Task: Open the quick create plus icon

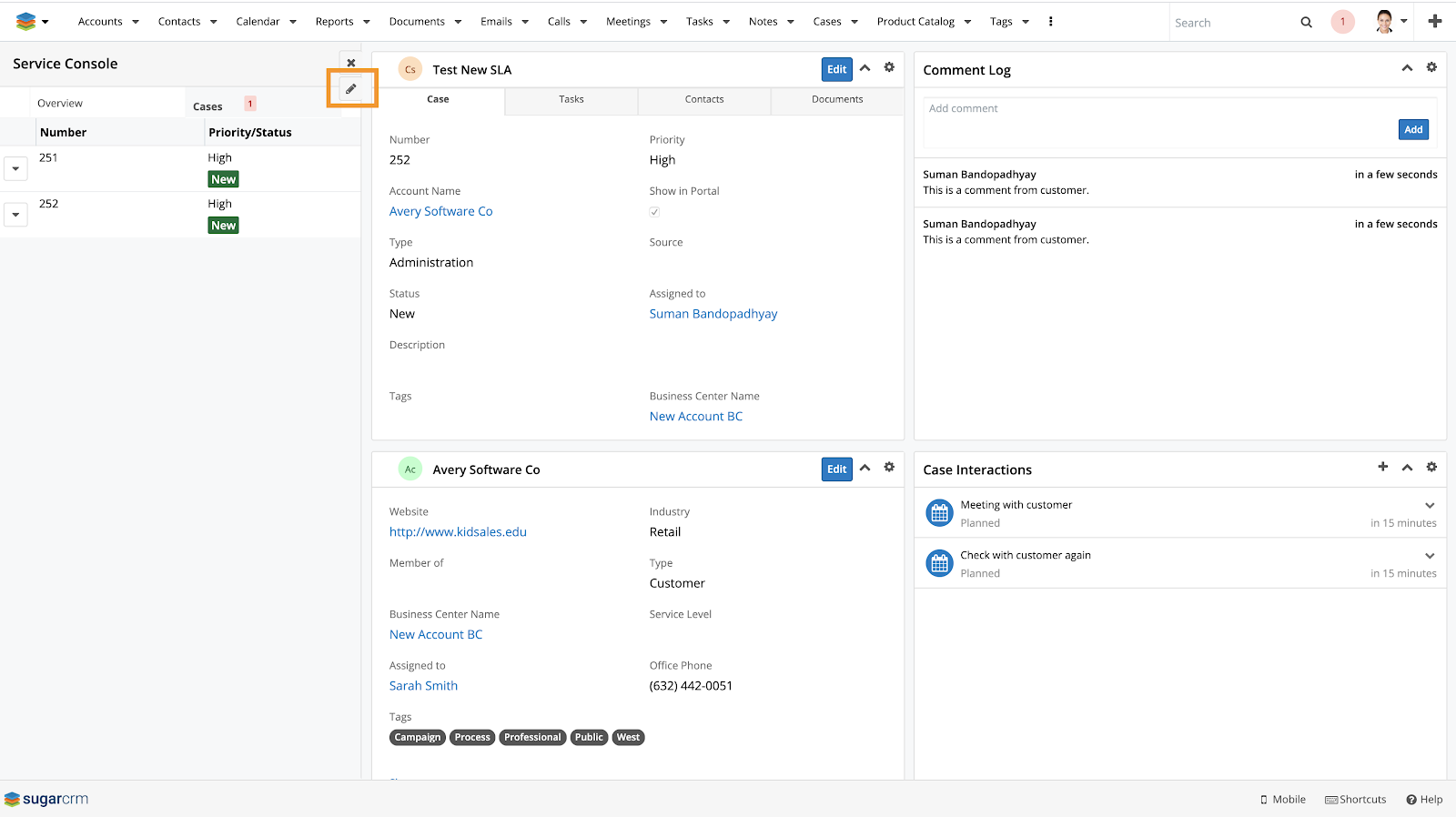Action: (1435, 21)
